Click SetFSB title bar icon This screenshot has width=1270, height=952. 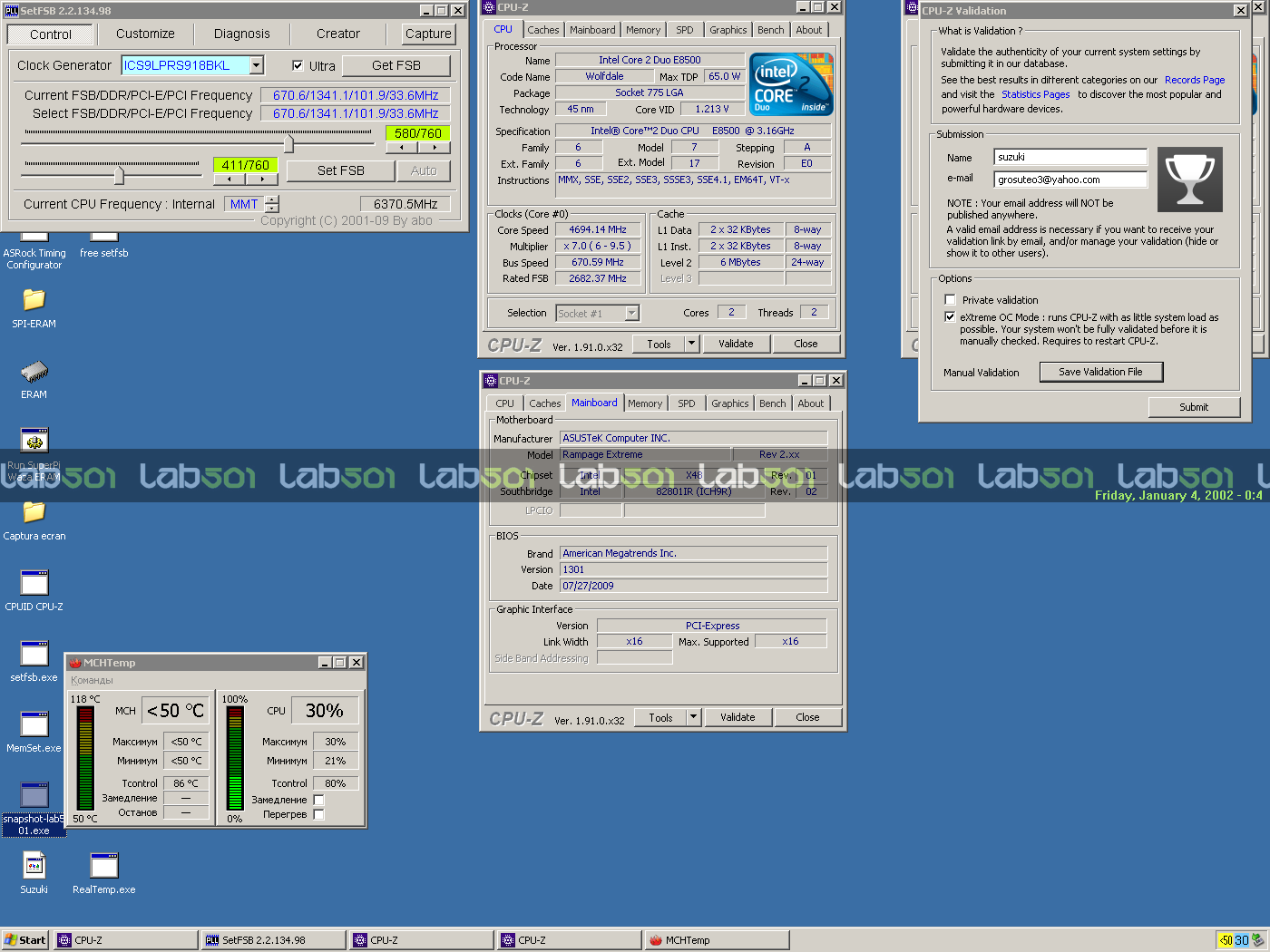pyautogui.click(x=11, y=11)
